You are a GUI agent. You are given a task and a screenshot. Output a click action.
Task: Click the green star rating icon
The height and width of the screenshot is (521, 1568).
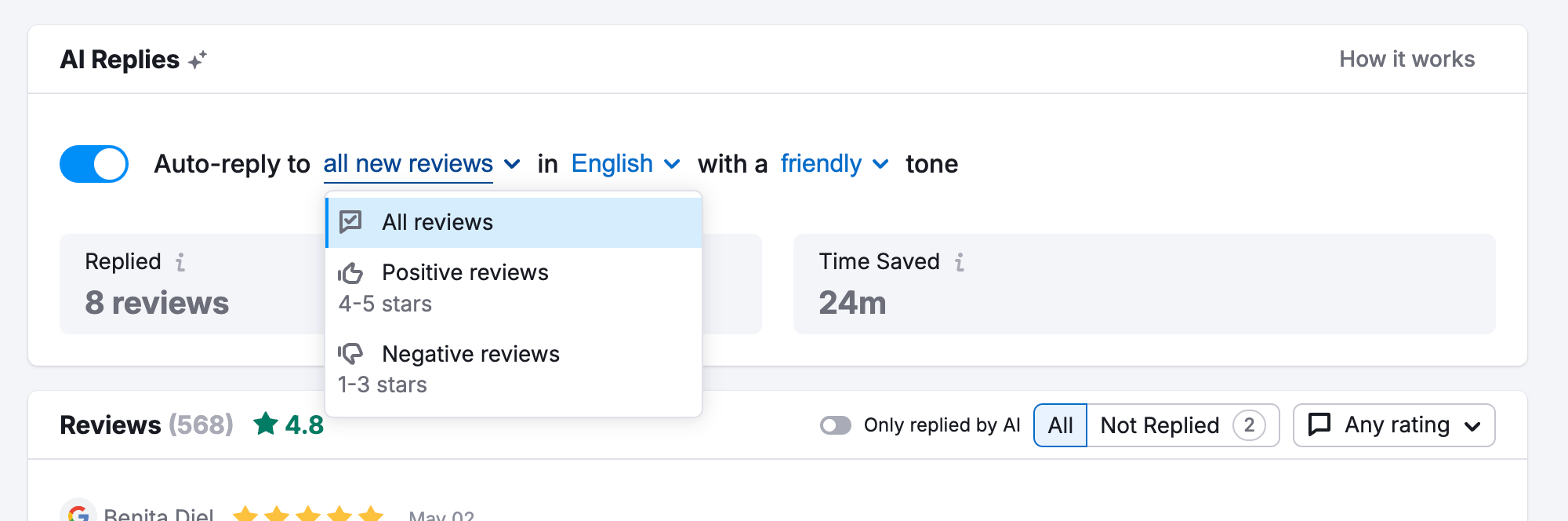[266, 424]
